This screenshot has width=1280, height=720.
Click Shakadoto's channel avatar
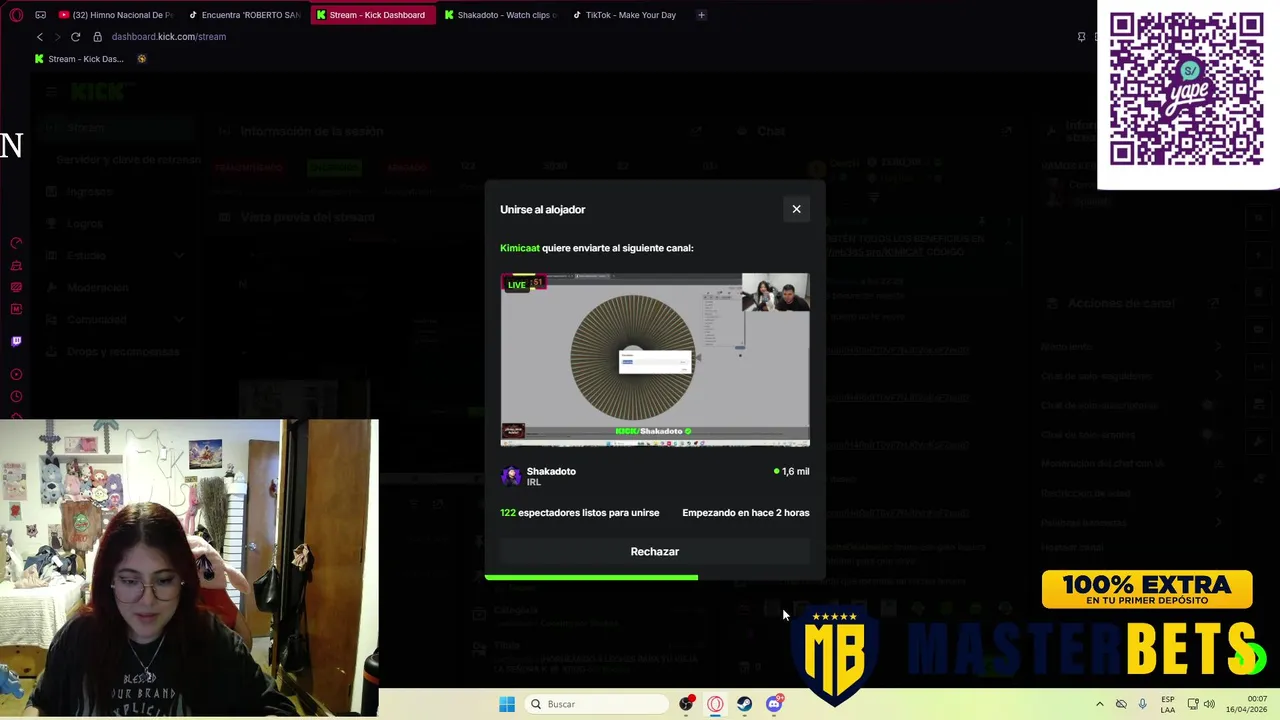[511, 476]
